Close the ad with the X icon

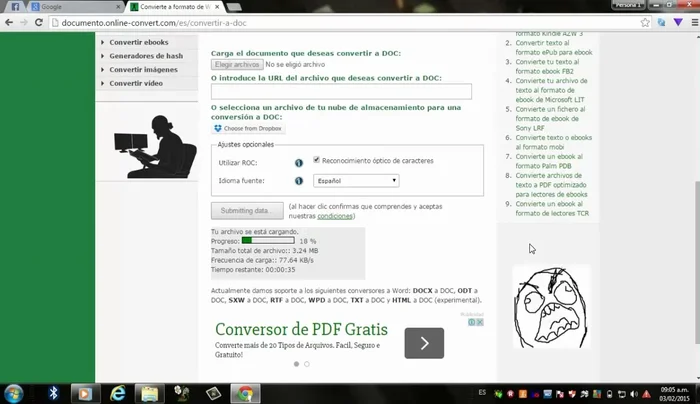coord(480,322)
